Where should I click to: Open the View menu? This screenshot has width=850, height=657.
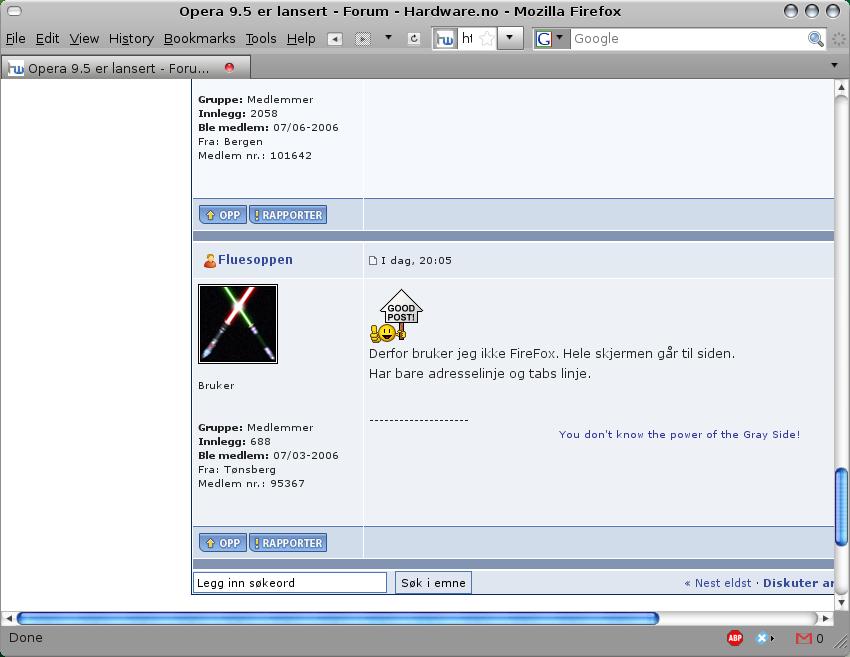click(84, 38)
